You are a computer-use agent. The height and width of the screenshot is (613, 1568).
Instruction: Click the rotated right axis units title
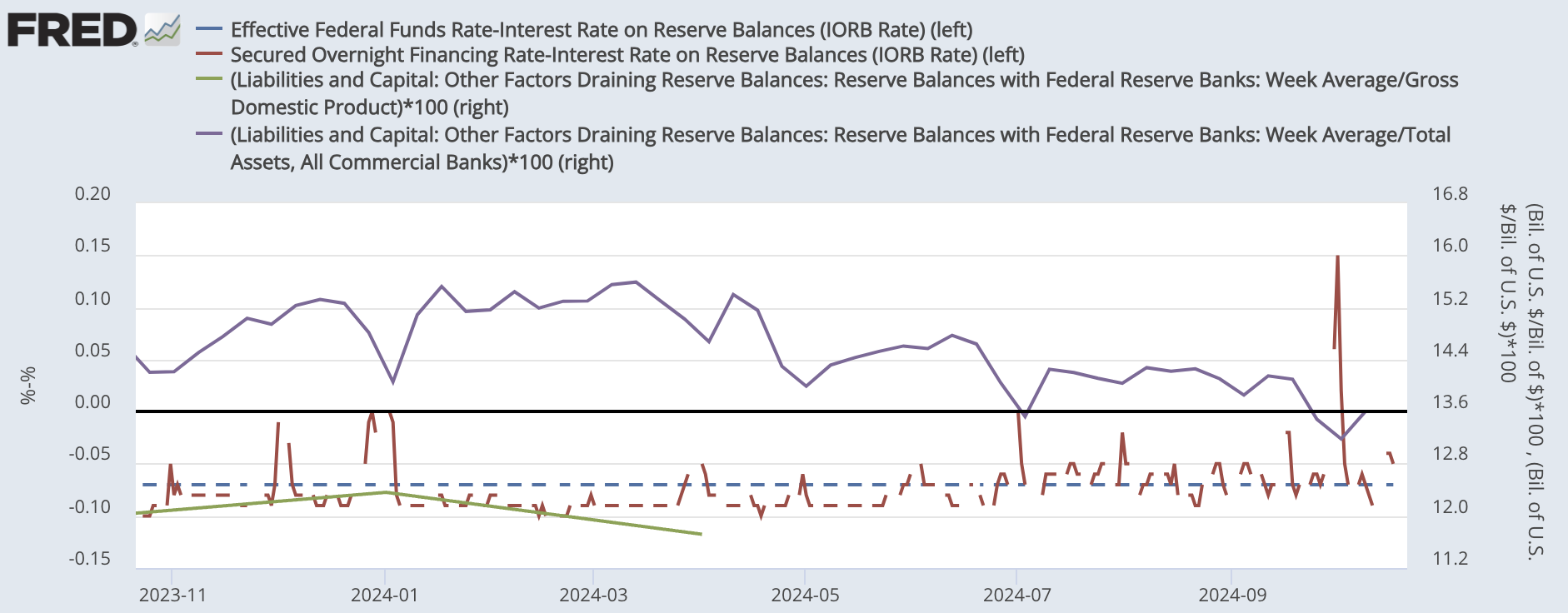click(1521, 381)
